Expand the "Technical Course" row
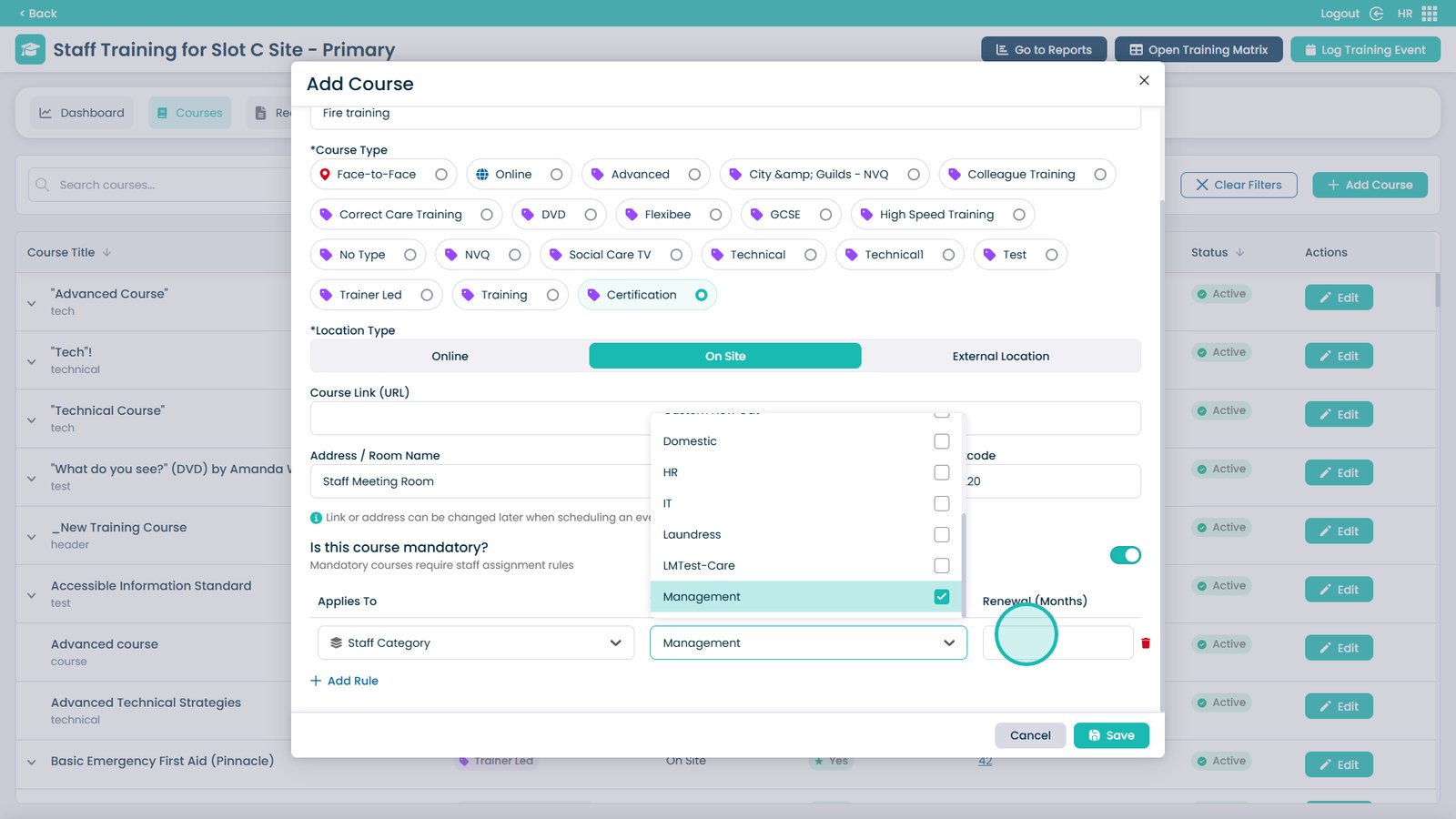The image size is (1456, 819). [32, 420]
